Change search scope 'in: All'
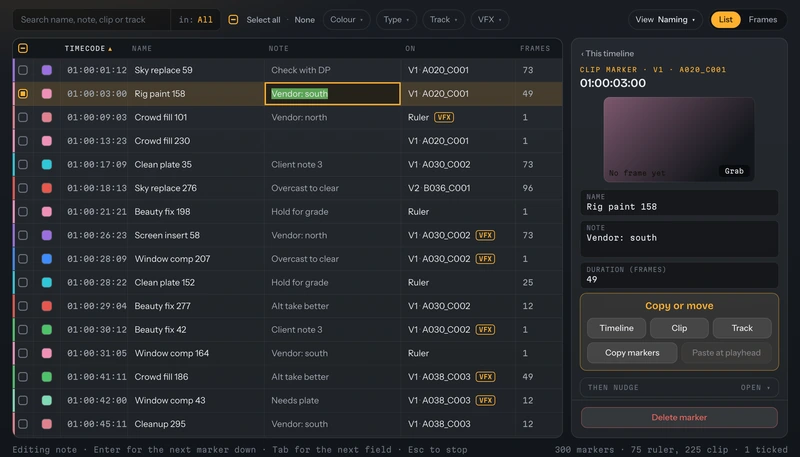The height and width of the screenshot is (457, 800). (195, 20)
